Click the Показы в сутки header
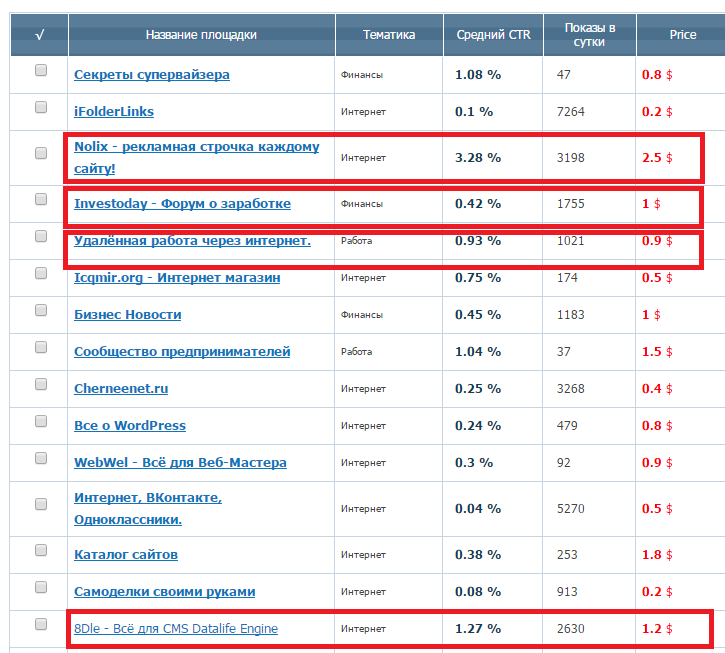The image size is (725, 653). coord(590,35)
